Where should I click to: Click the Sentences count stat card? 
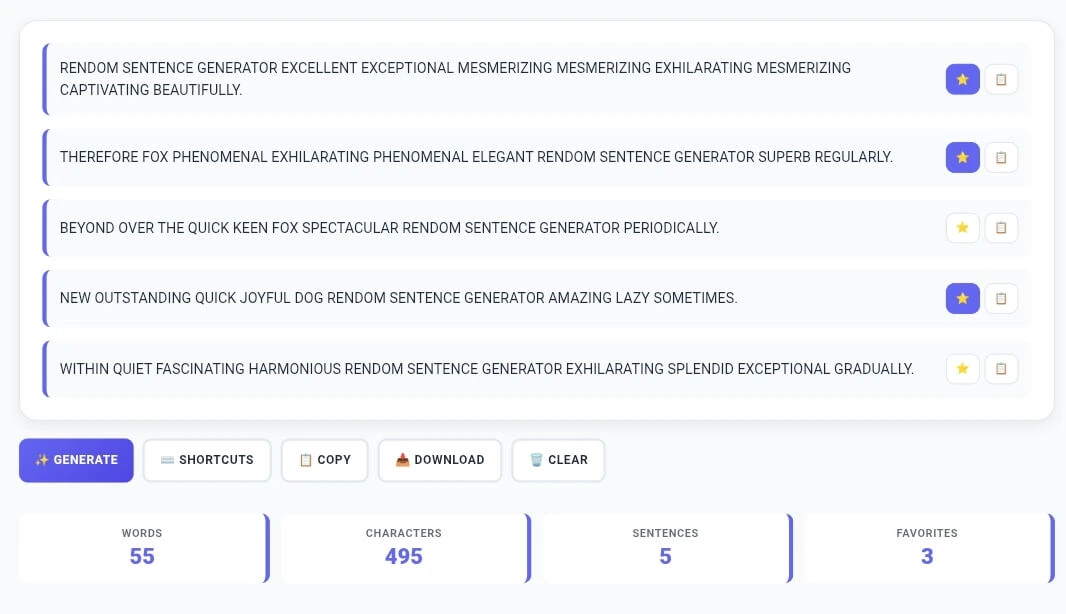pos(665,548)
